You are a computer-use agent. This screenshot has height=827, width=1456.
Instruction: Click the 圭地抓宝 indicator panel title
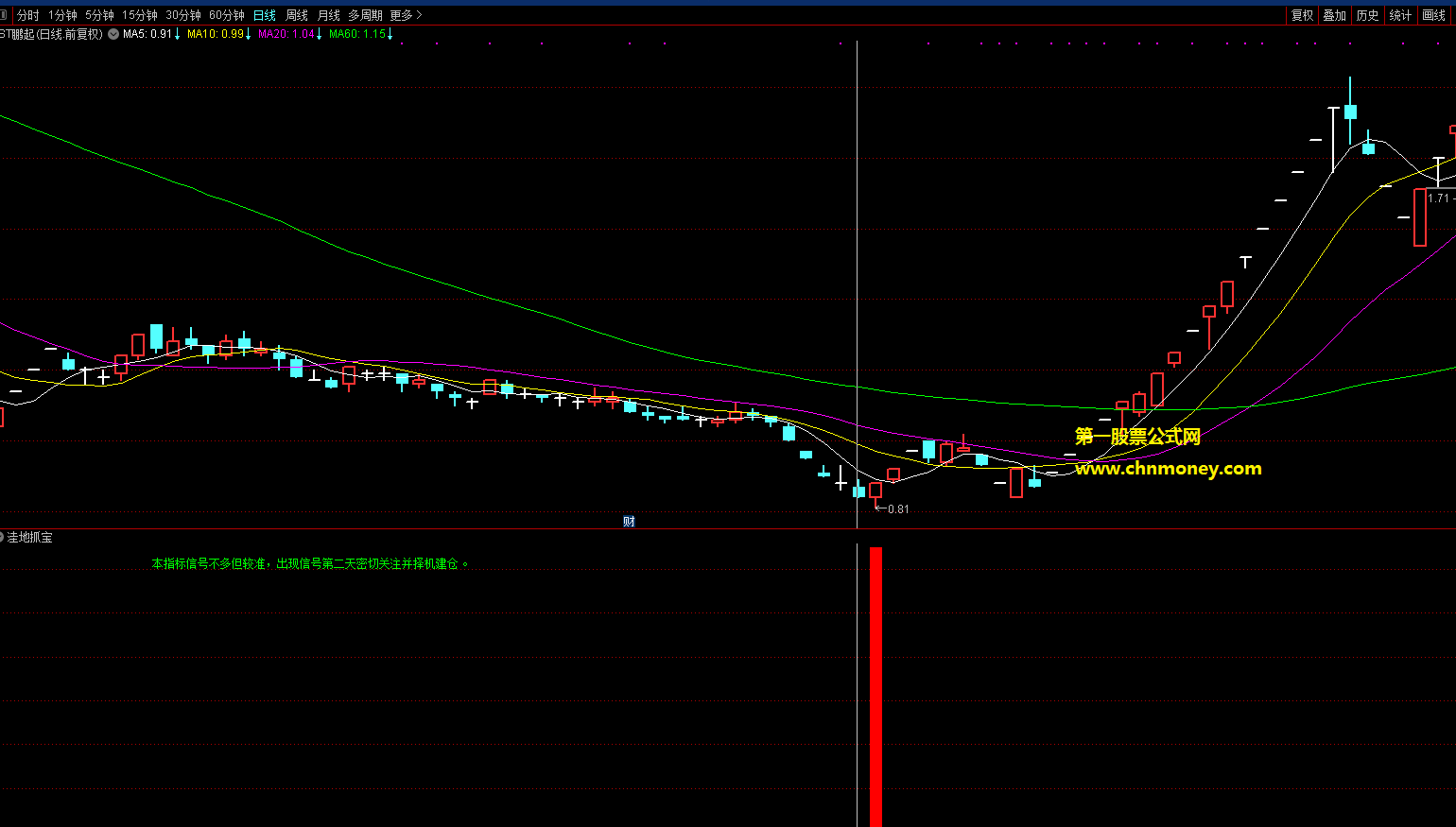coord(30,538)
